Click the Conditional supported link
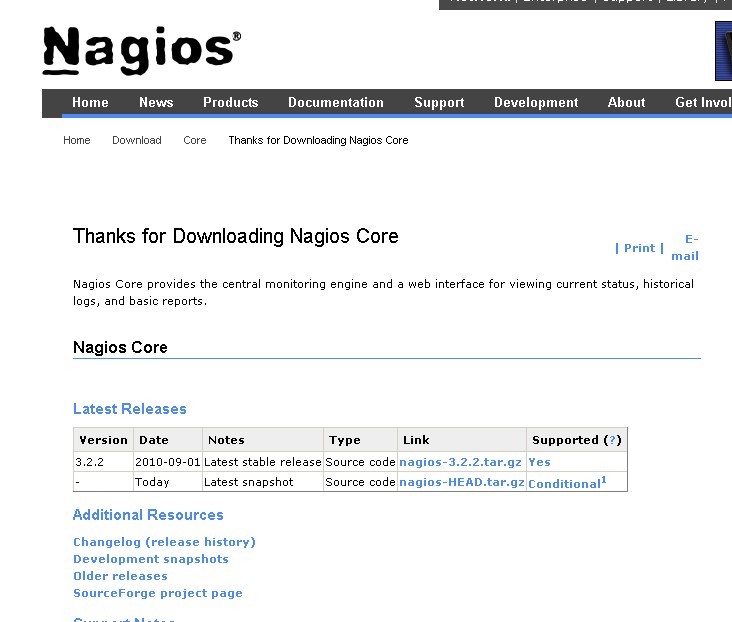This screenshot has width=732, height=622. point(567,483)
